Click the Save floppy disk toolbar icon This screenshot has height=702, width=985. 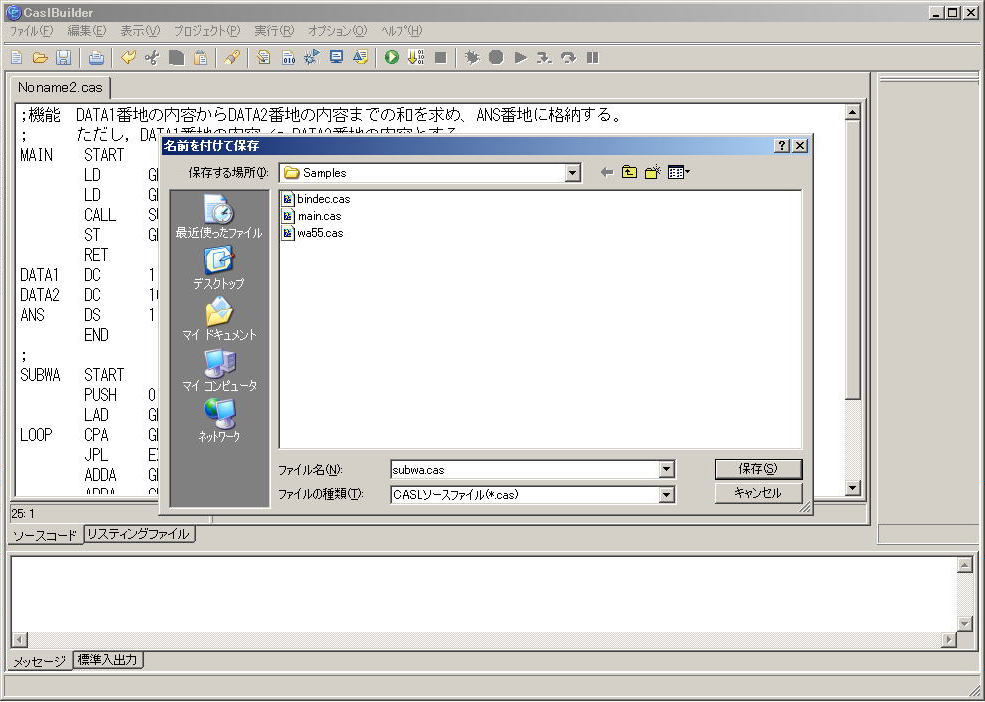coord(63,58)
